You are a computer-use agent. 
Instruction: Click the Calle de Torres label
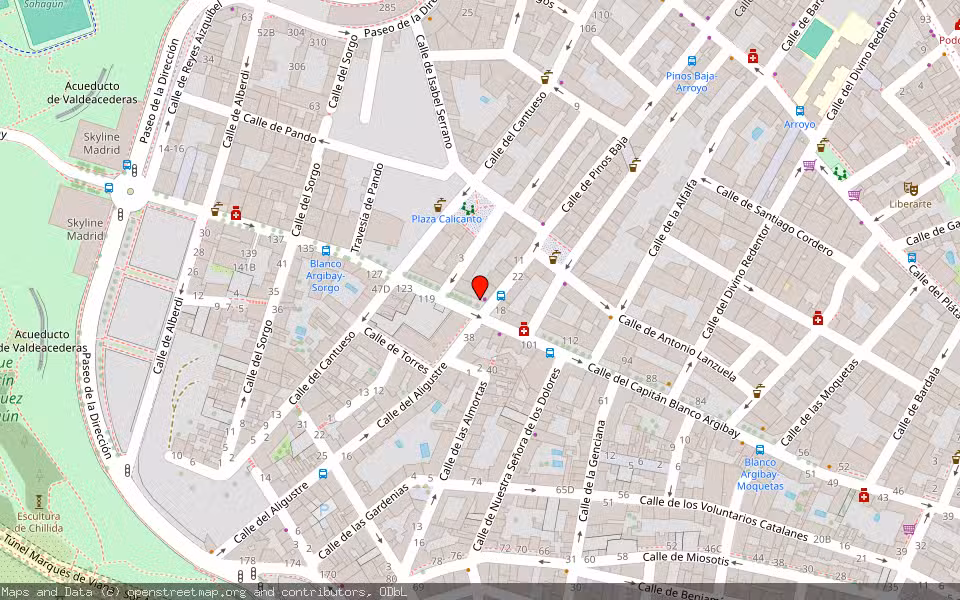click(x=397, y=350)
